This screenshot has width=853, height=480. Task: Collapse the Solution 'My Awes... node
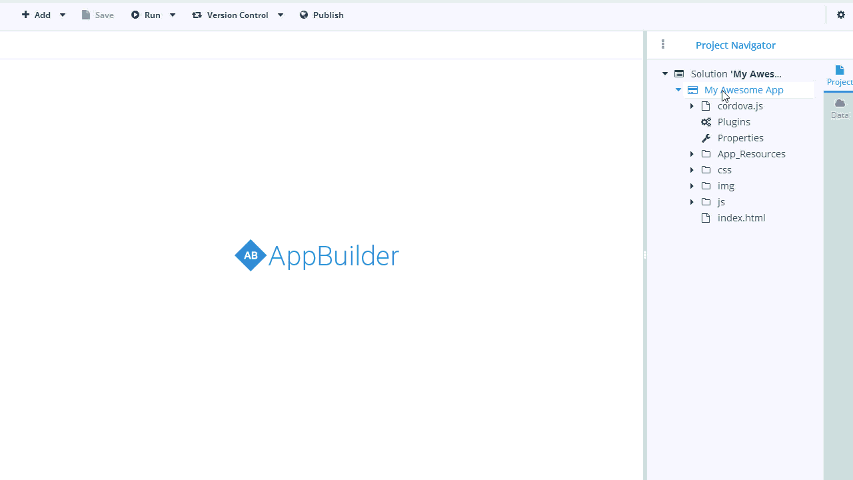click(x=665, y=73)
